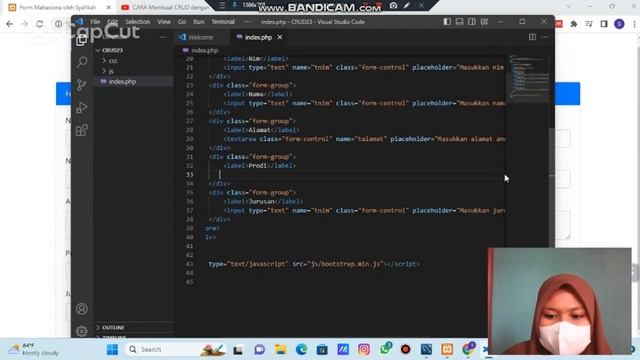Screen dimensions: 640x360
Task: Toggle the bottom panel layout icon
Action: point(460,22)
